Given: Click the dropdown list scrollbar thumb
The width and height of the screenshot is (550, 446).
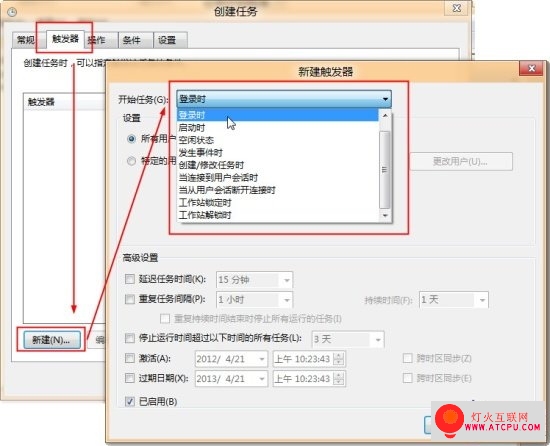Looking at the screenshot, I should pos(385,170).
